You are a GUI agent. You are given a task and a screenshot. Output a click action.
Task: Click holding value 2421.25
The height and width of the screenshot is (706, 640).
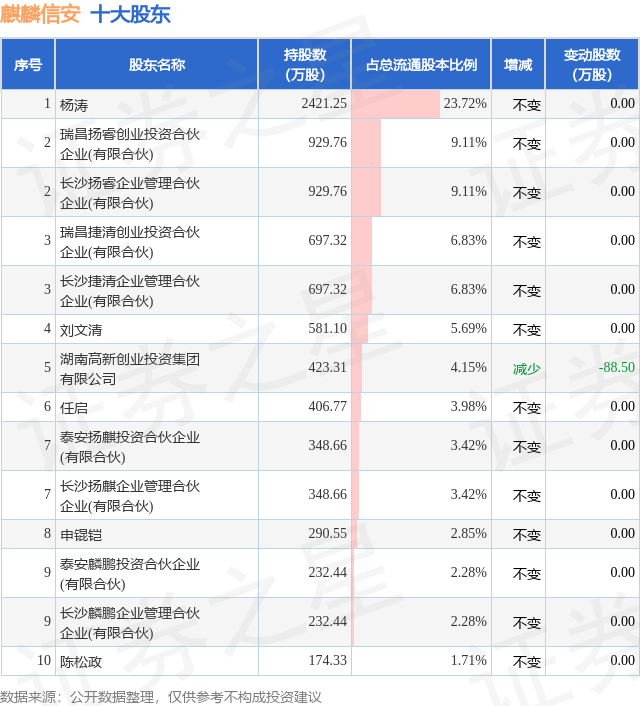click(x=324, y=103)
